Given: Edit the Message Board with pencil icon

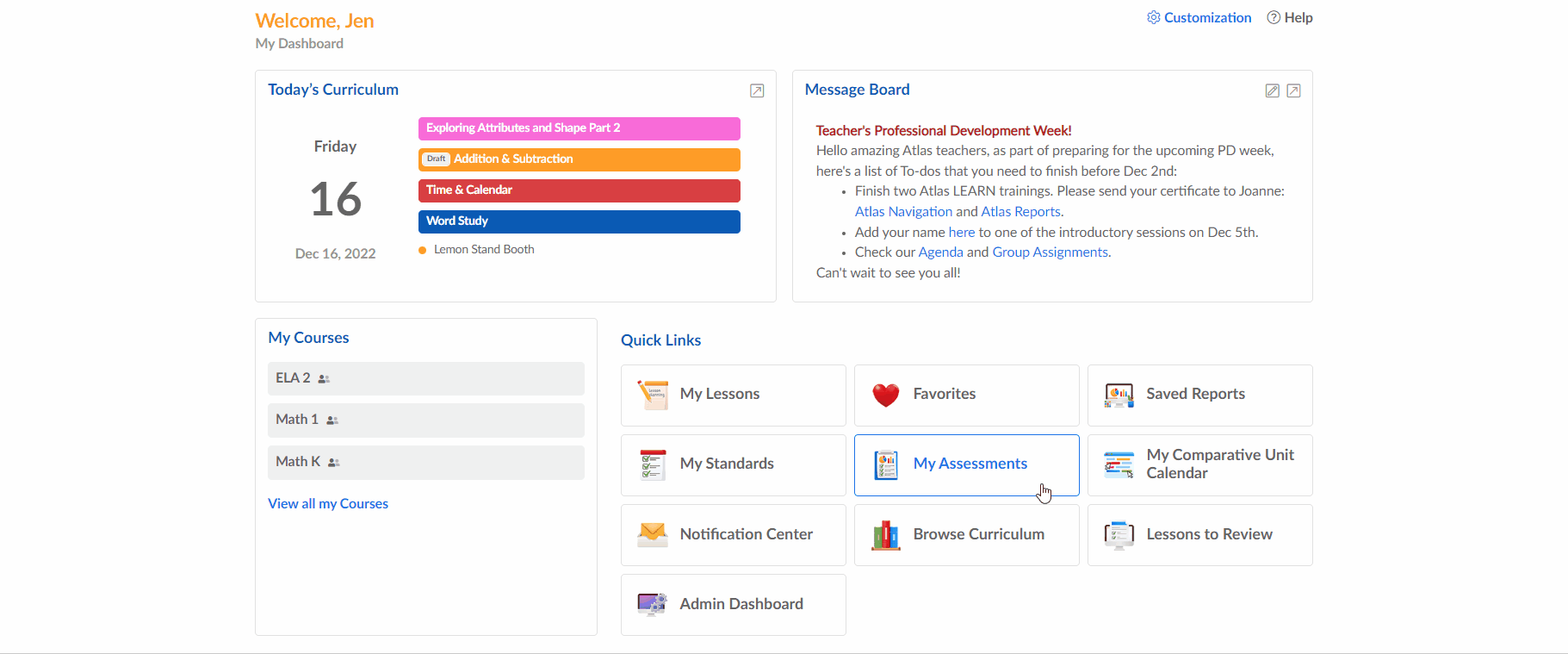Looking at the screenshot, I should [x=1272, y=90].
